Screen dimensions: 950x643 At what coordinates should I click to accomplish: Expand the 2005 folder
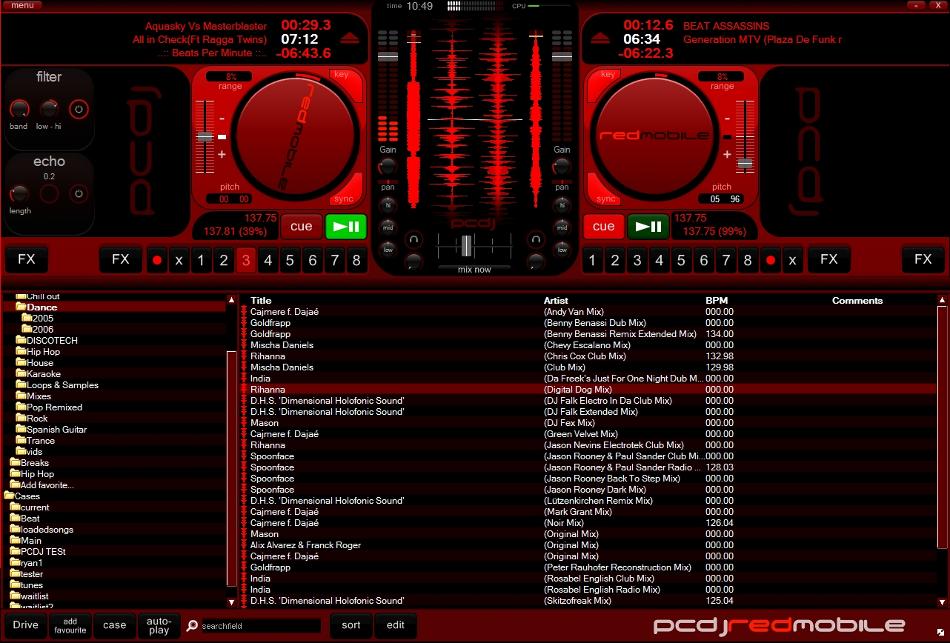[38, 318]
